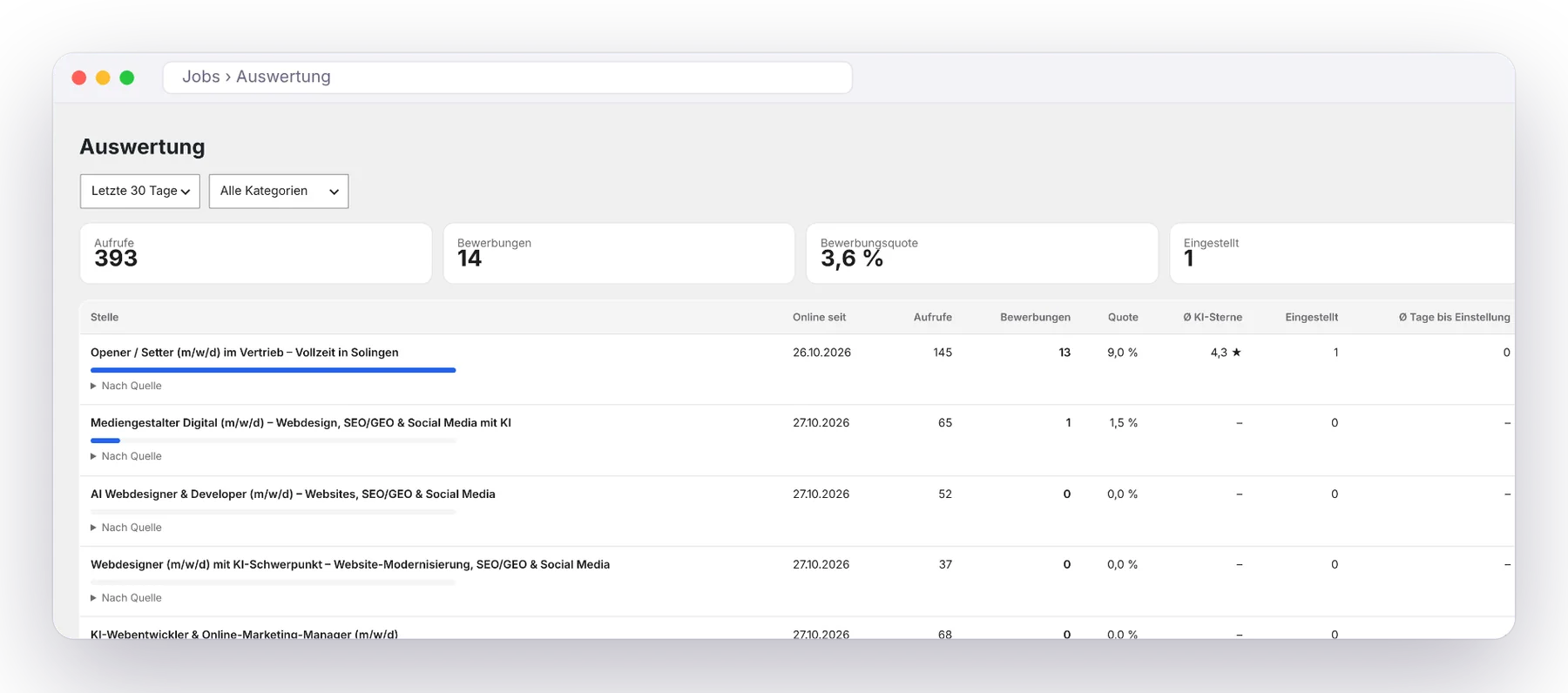The image size is (1568, 693).
Task: Click the Aufrufe column header
Action: click(x=933, y=318)
